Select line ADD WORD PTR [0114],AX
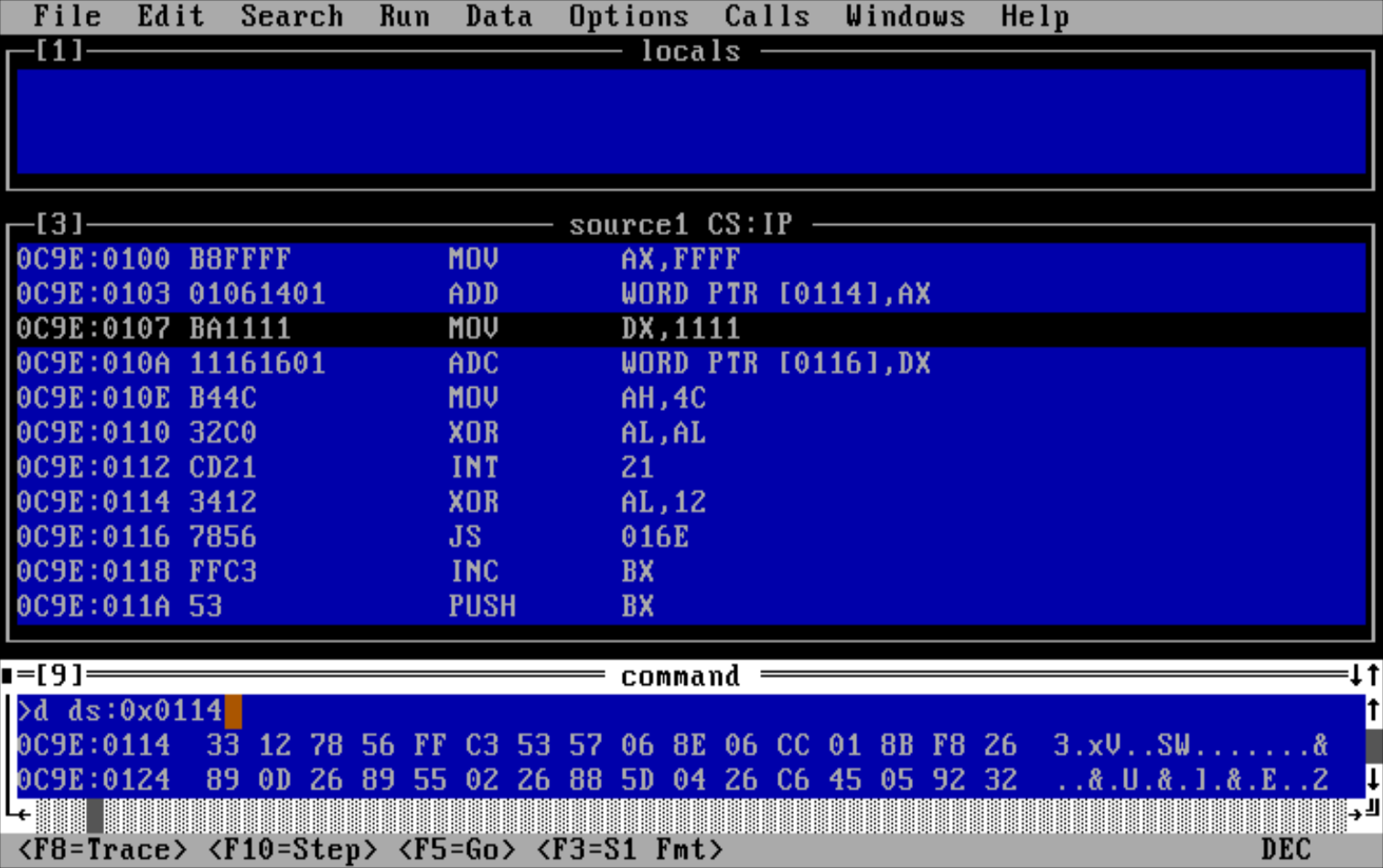The height and width of the screenshot is (868, 1383). [x=691, y=295]
